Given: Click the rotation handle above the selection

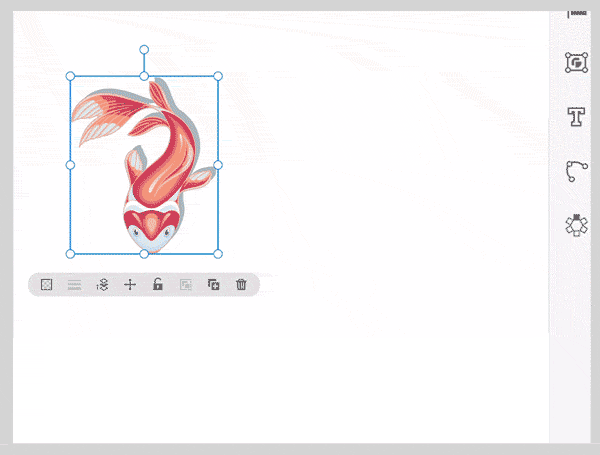Looking at the screenshot, I should point(144,50).
